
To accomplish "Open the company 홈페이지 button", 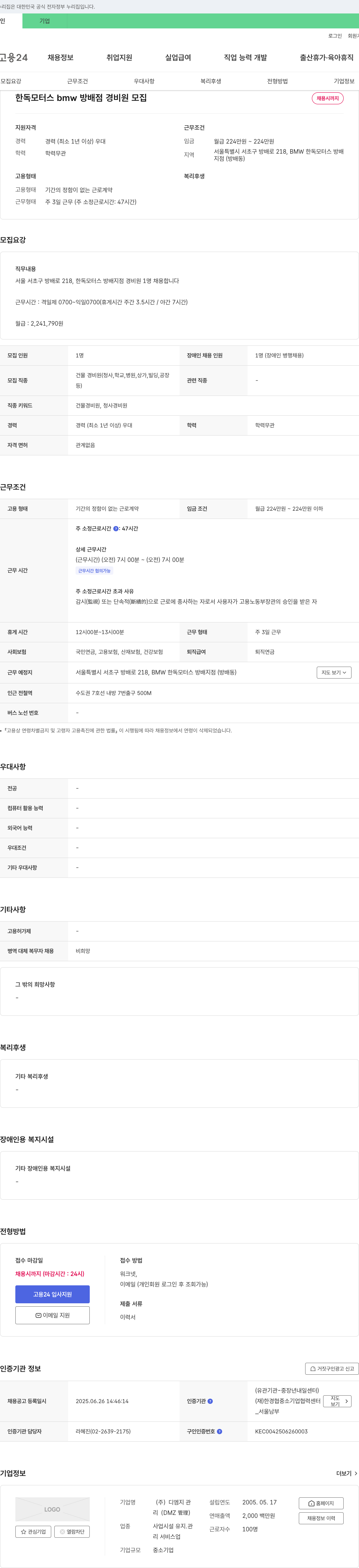I will [321, 1503].
